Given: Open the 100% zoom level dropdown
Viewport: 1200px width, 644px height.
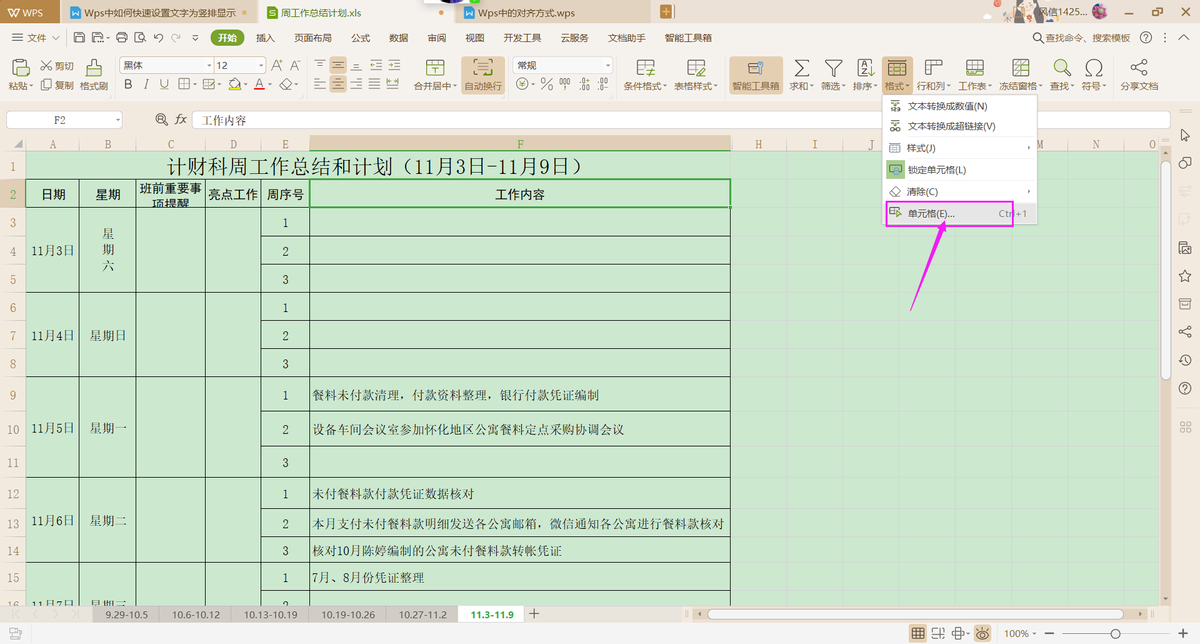Looking at the screenshot, I should (1034, 633).
